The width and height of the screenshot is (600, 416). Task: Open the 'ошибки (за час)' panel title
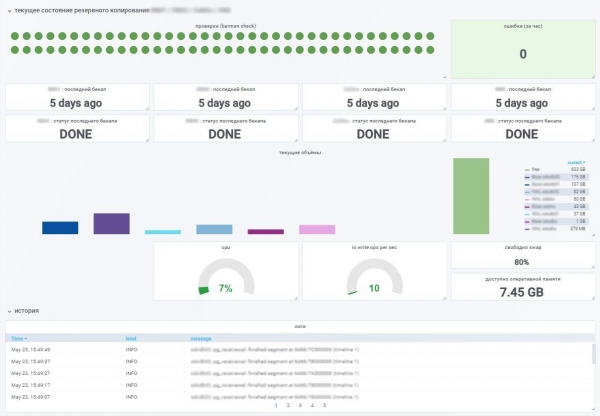(x=522, y=25)
